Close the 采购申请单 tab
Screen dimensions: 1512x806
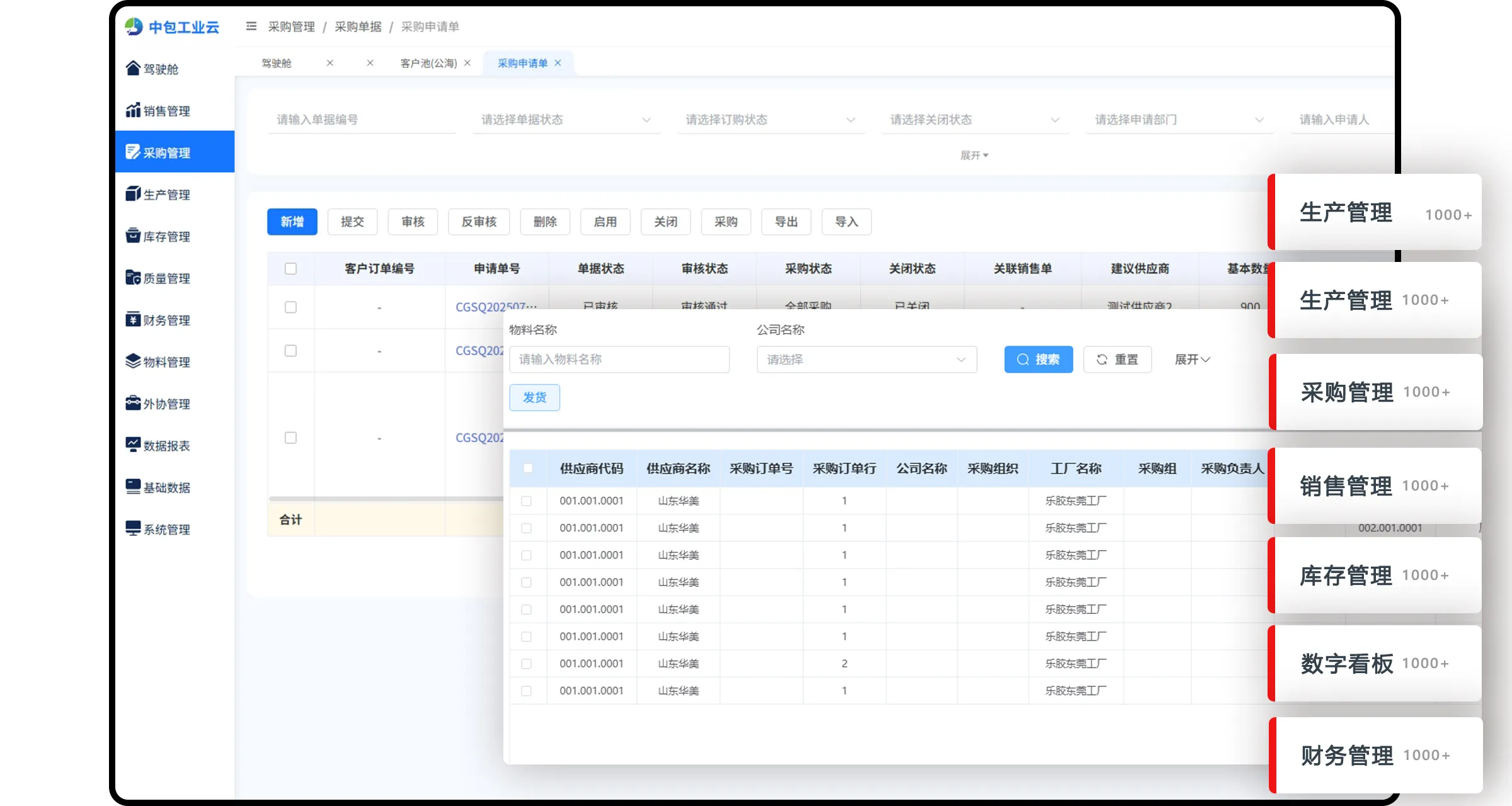coord(558,63)
